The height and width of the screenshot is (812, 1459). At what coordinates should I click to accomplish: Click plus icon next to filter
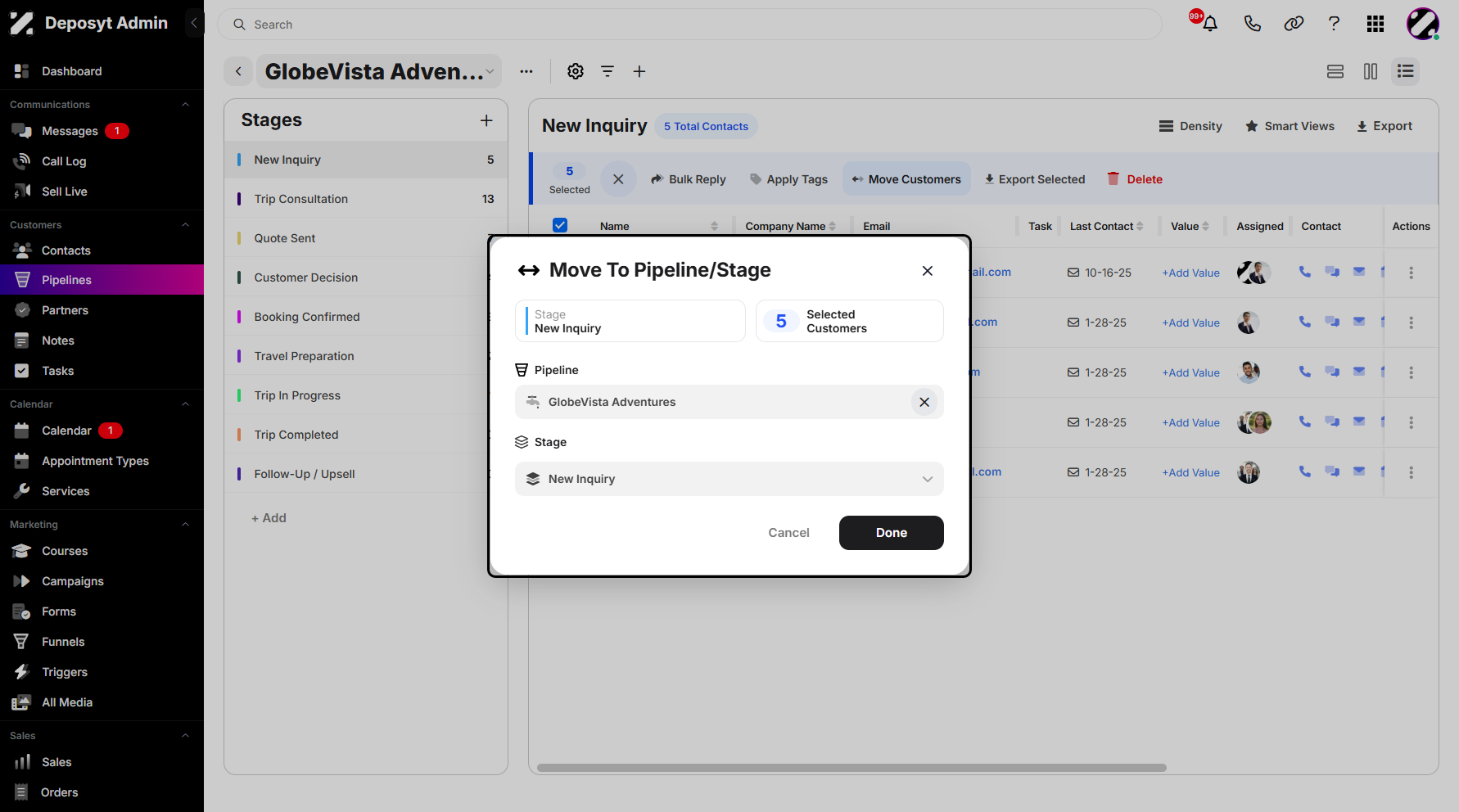point(639,71)
